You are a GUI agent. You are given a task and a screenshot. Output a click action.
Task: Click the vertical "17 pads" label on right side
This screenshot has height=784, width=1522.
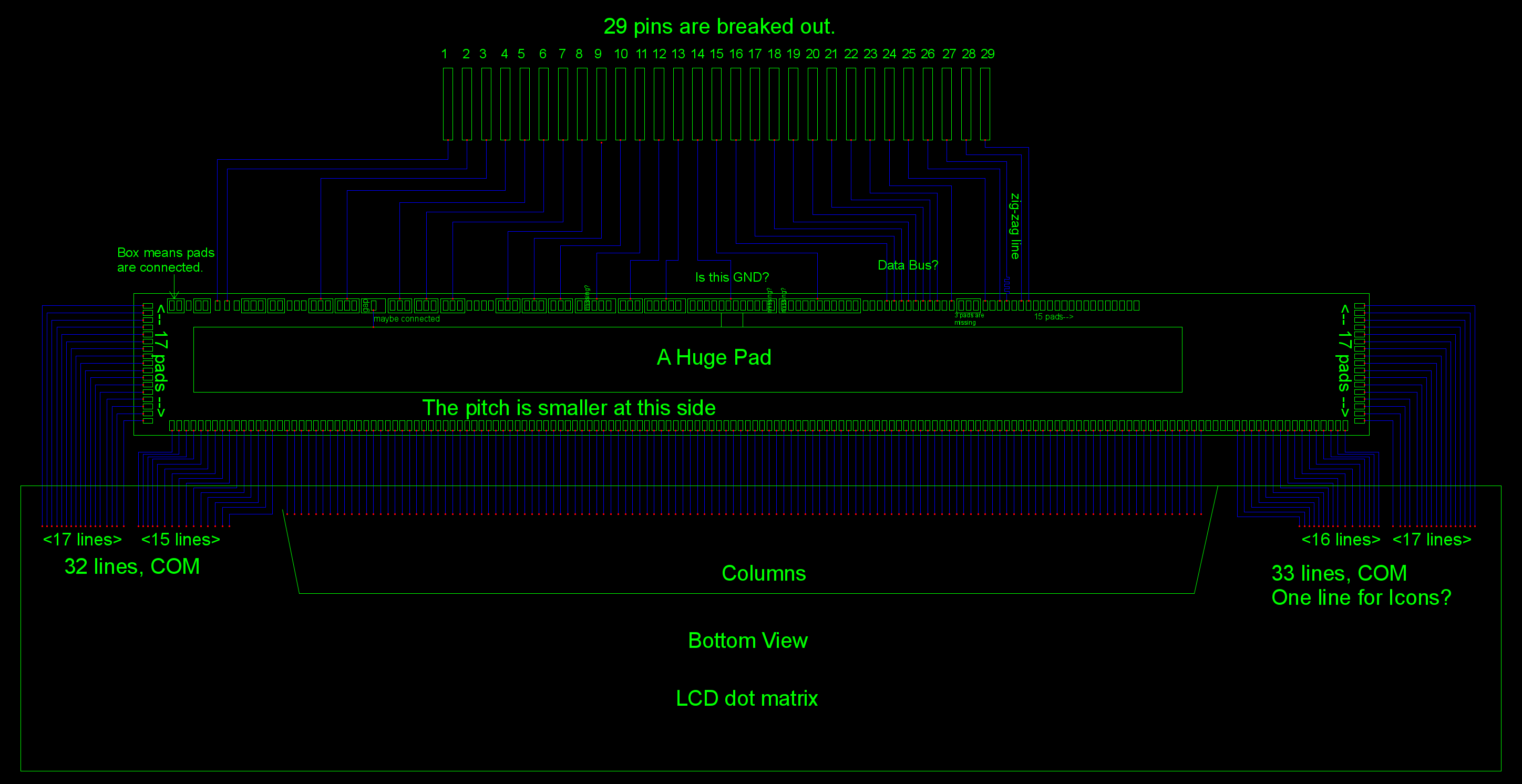(x=1344, y=361)
